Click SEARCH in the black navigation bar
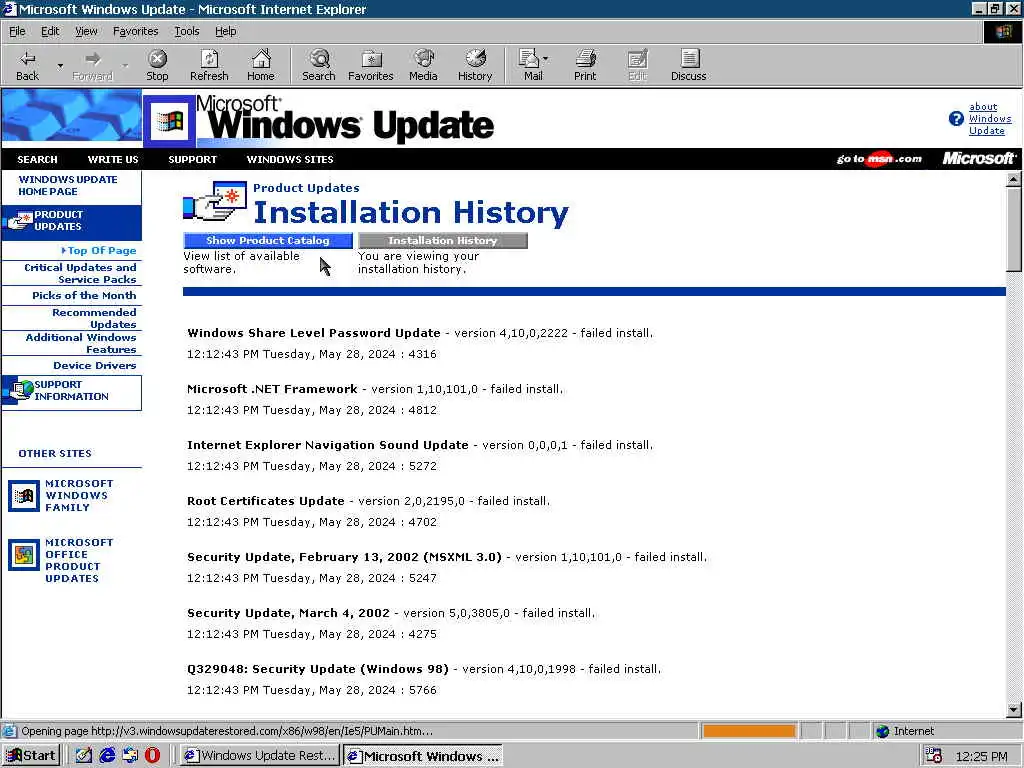The height and width of the screenshot is (768, 1024). [x=37, y=159]
